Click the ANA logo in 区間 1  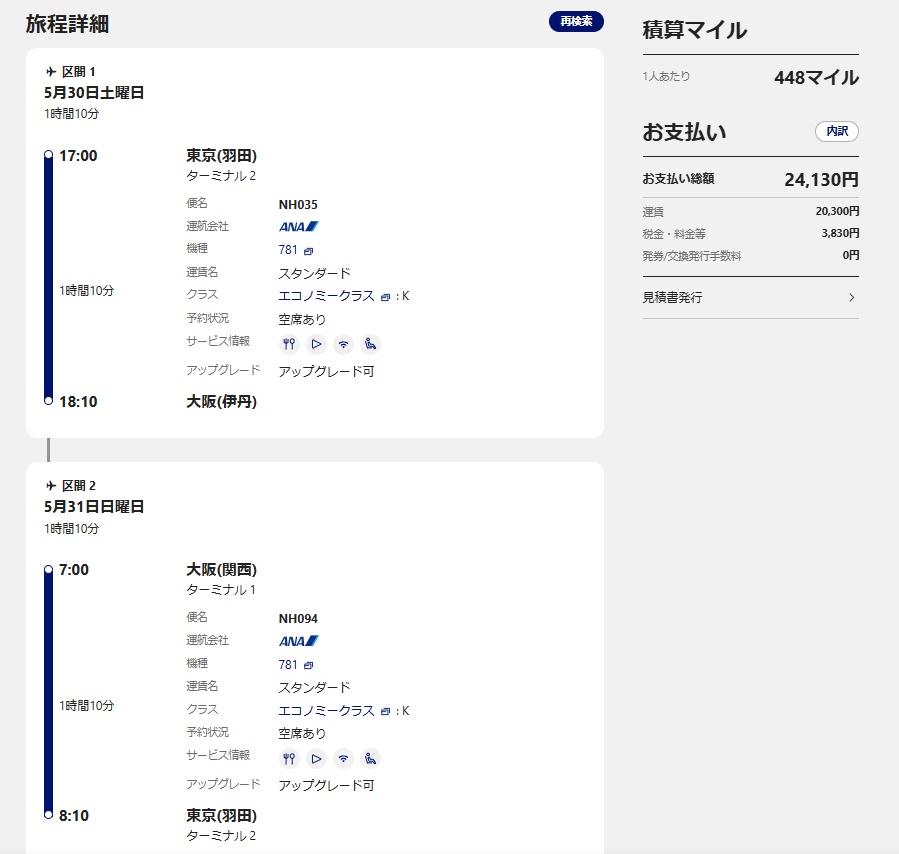coord(298,227)
